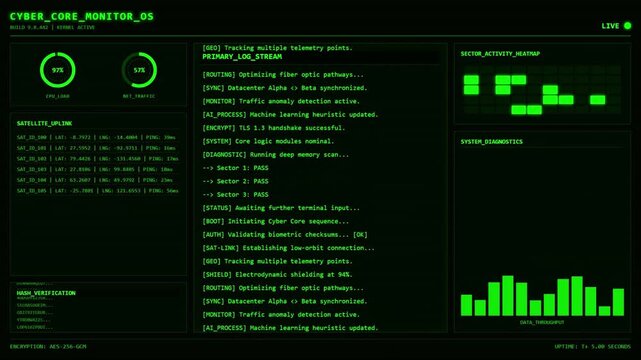Click the NET_TRAFFIC label
This screenshot has width=641, height=360.
(139, 96)
